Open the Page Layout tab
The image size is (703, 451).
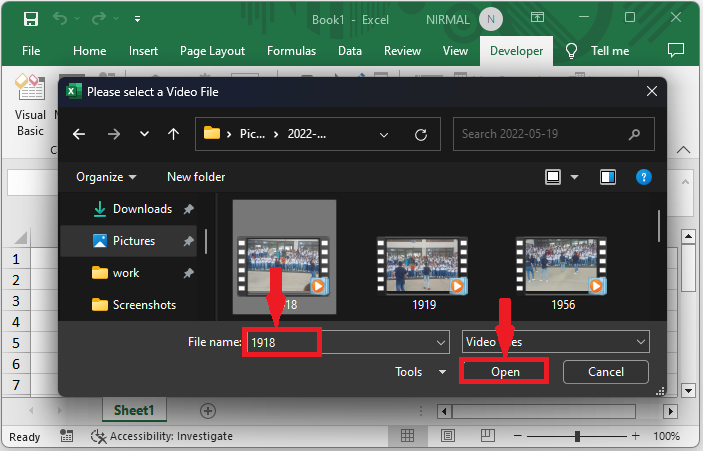click(x=212, y=51)
